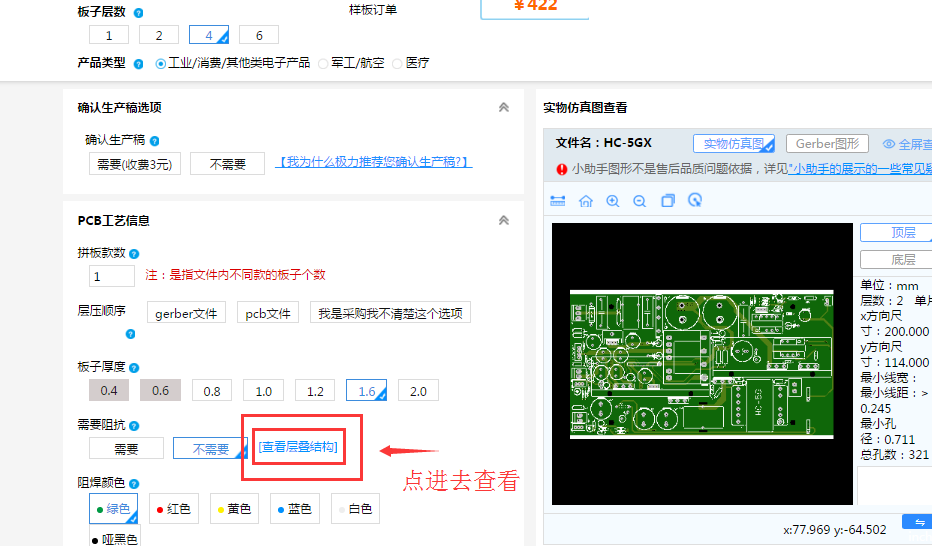Click help icon next to 板子厚度
Image resolution: width=932 pixels, height=546 pixels.
[x=134, y=368]
